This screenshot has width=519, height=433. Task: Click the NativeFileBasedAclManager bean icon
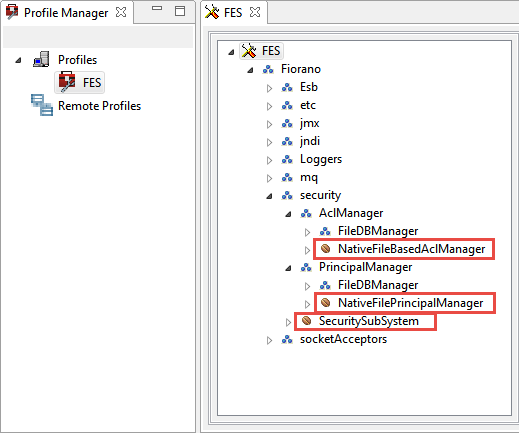pyautogui.click(x=325, y=249)
